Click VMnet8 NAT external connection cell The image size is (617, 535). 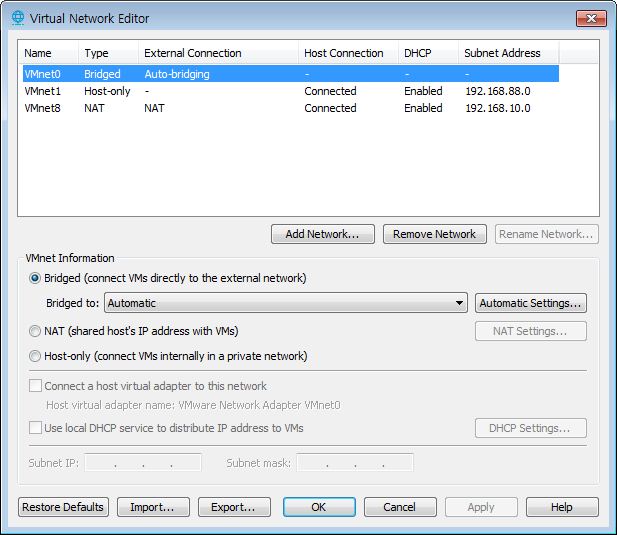[x=154, y=108]
